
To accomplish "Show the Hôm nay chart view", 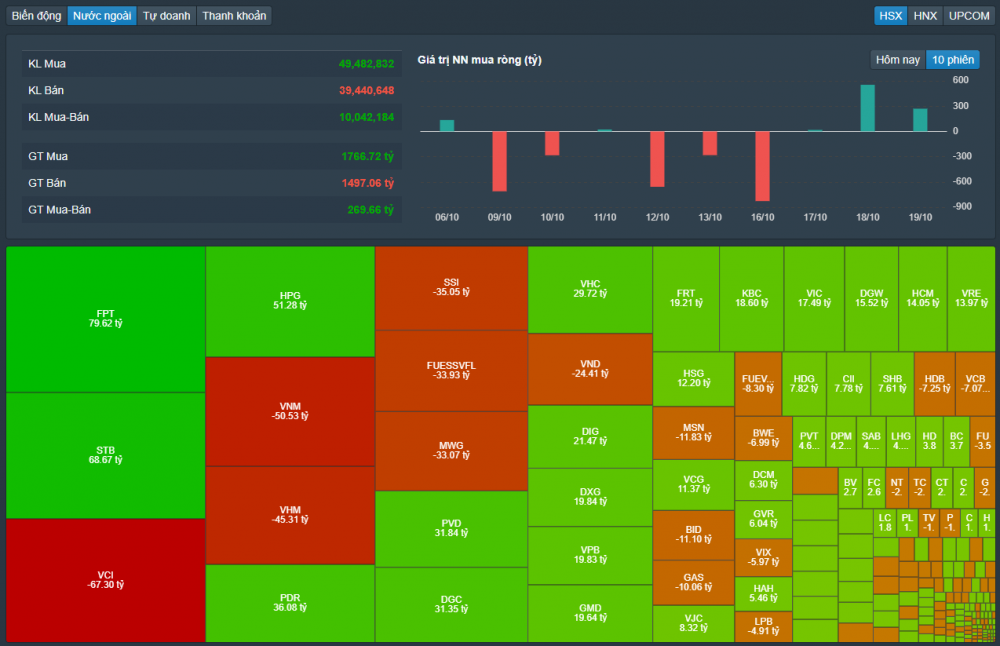I will click(897, 60).
